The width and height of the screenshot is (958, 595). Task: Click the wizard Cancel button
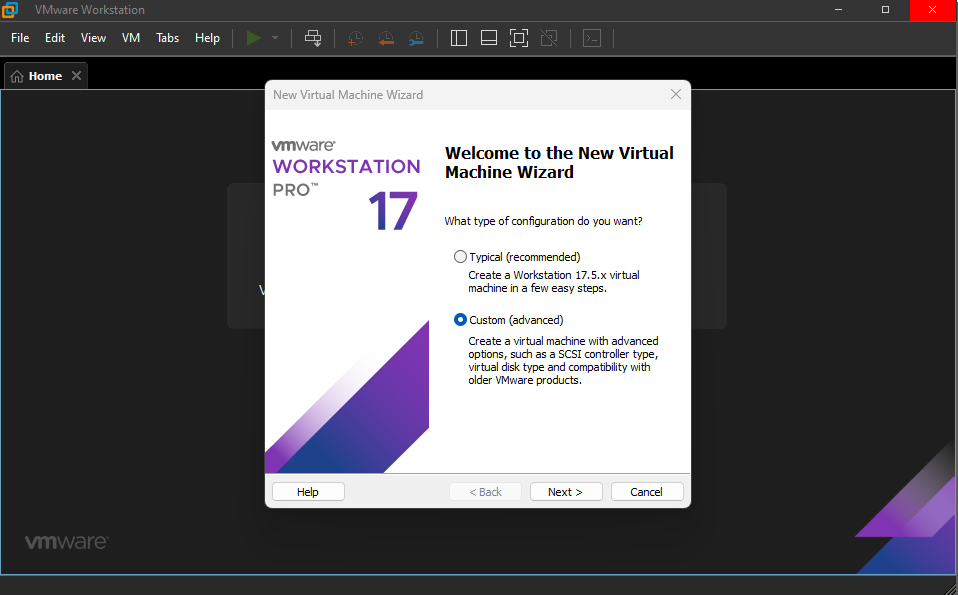click(646, 492)
